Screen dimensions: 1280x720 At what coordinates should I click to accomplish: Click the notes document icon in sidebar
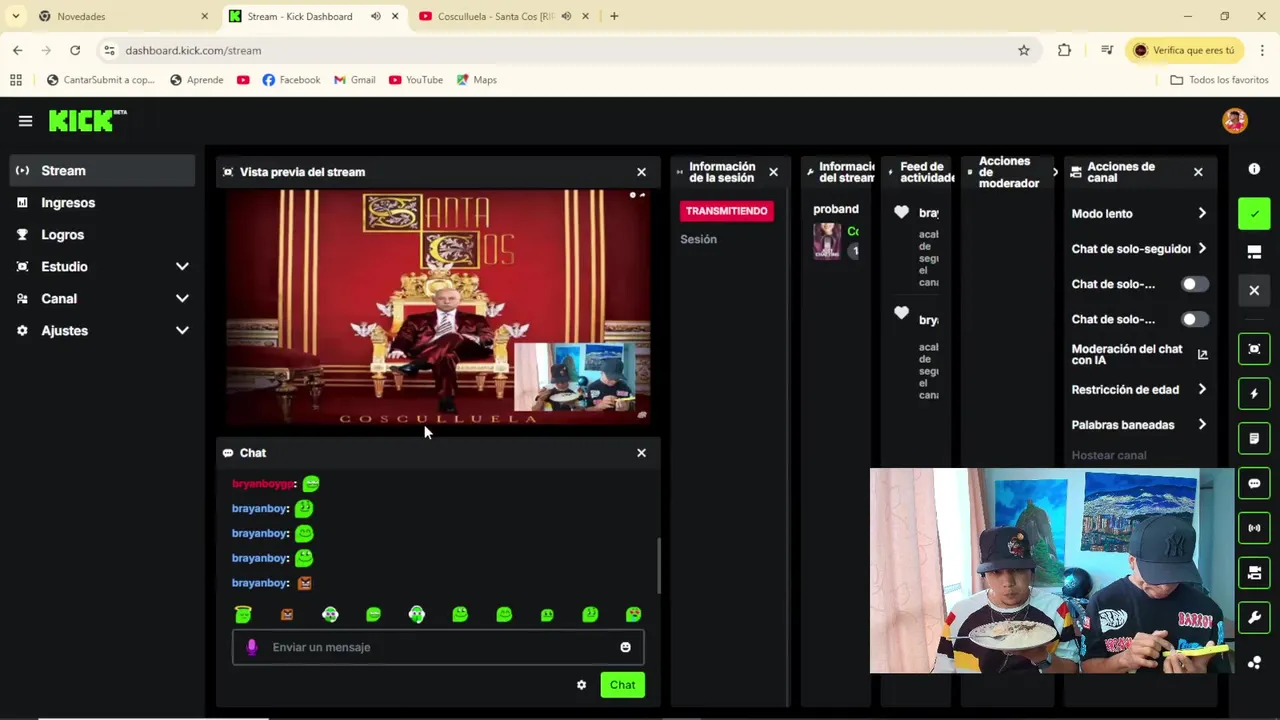pyautogui.click(x=1254, y=438)
